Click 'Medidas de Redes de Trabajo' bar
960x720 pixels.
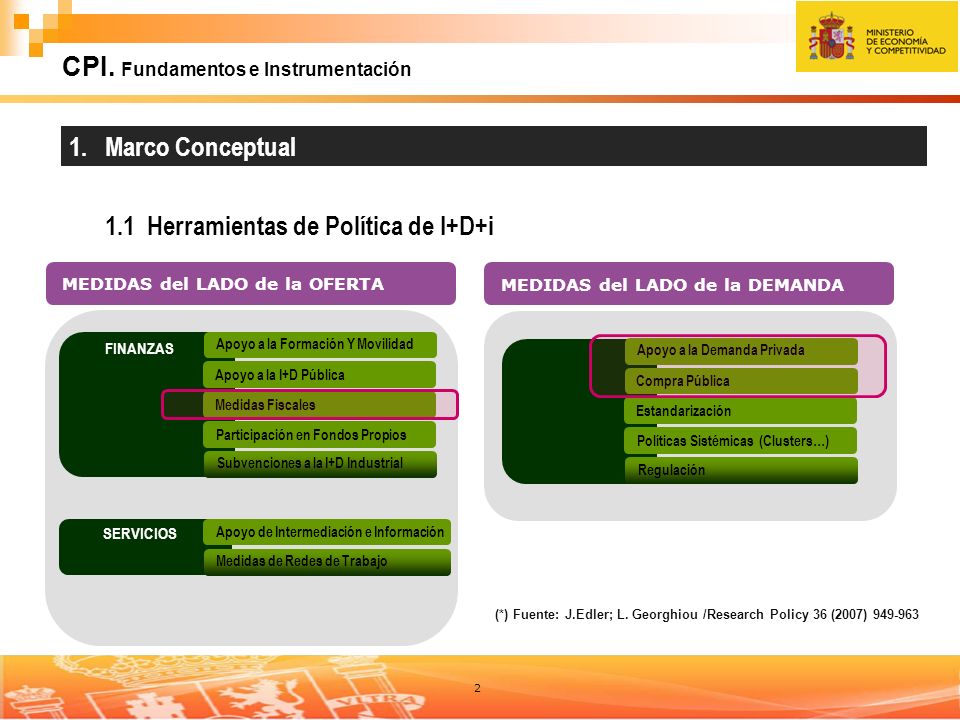click(x=327, y=562)
